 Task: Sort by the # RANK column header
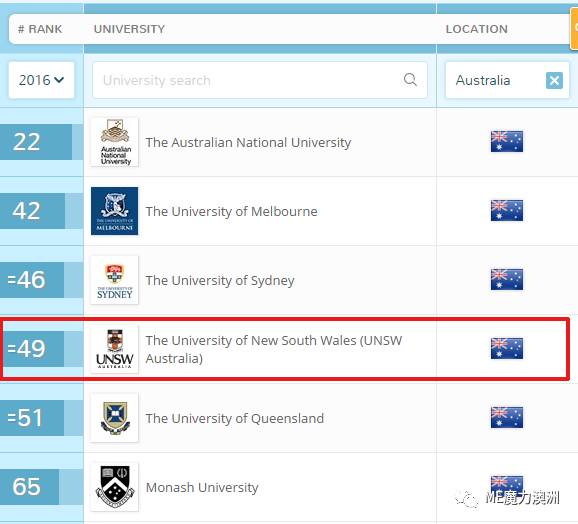[40, 29]
